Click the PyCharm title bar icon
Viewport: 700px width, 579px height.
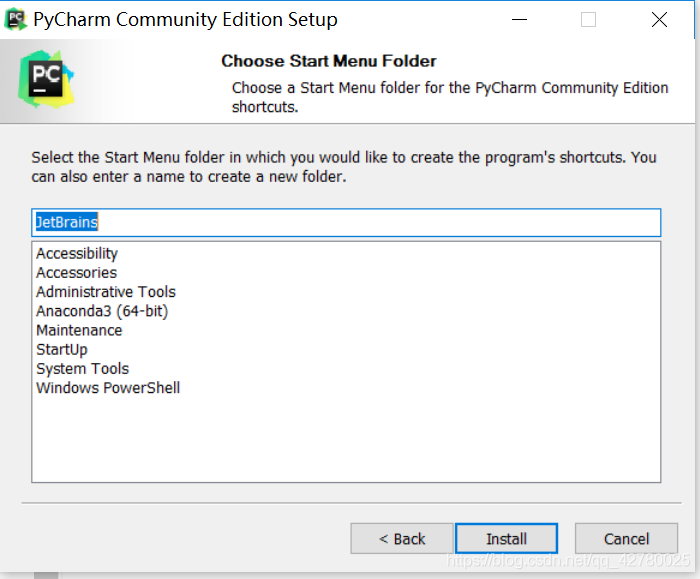[16, 19]
